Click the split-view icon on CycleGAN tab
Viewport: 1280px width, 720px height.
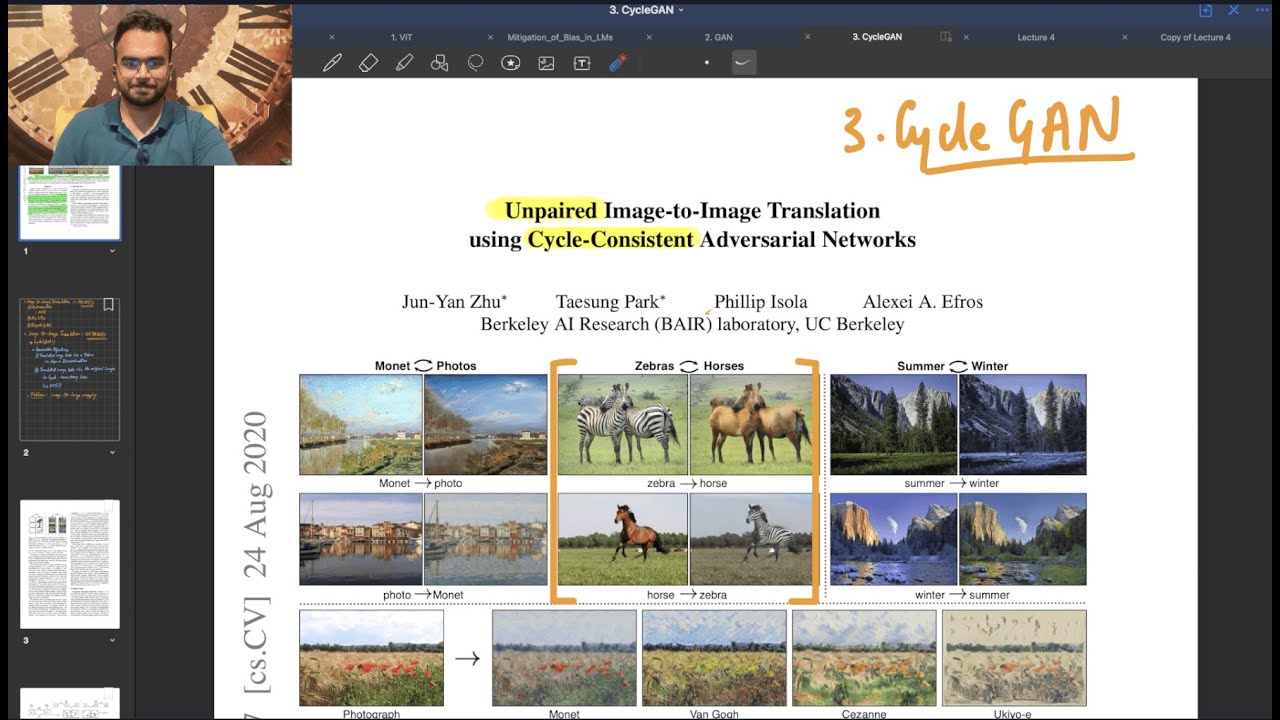946,37
